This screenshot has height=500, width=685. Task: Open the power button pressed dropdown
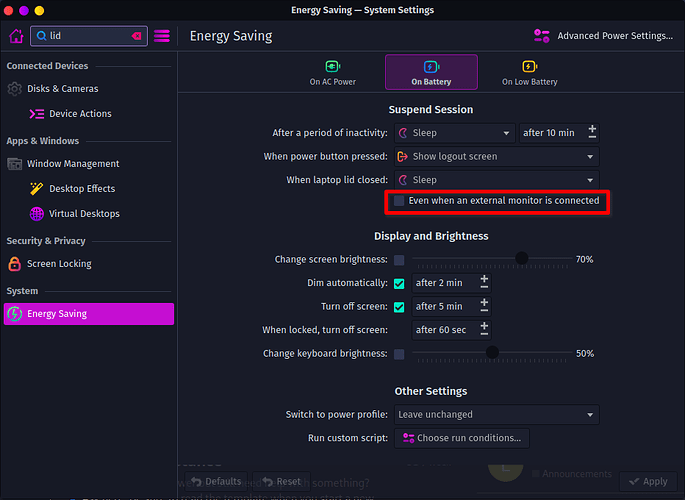pyautogui.click(x=496, y=157)
